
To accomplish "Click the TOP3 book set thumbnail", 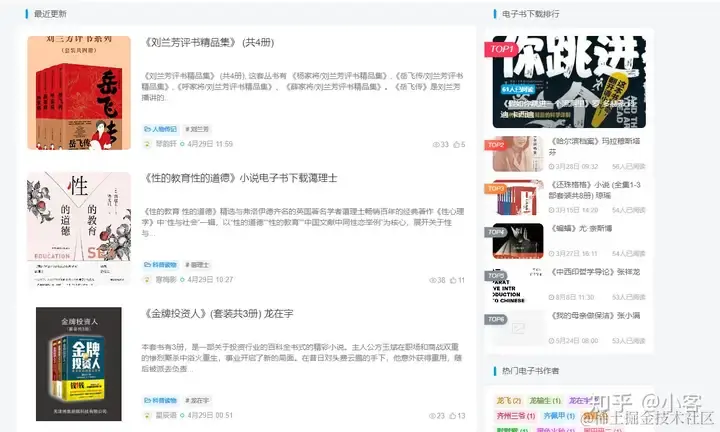I will coord(518,197).
